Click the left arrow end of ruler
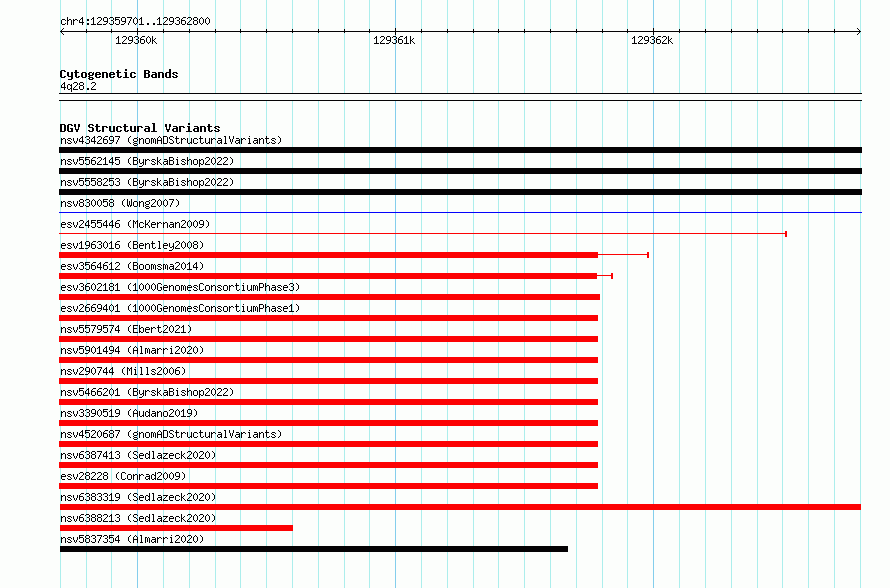 pyautogui.click(x=62, y=32)
